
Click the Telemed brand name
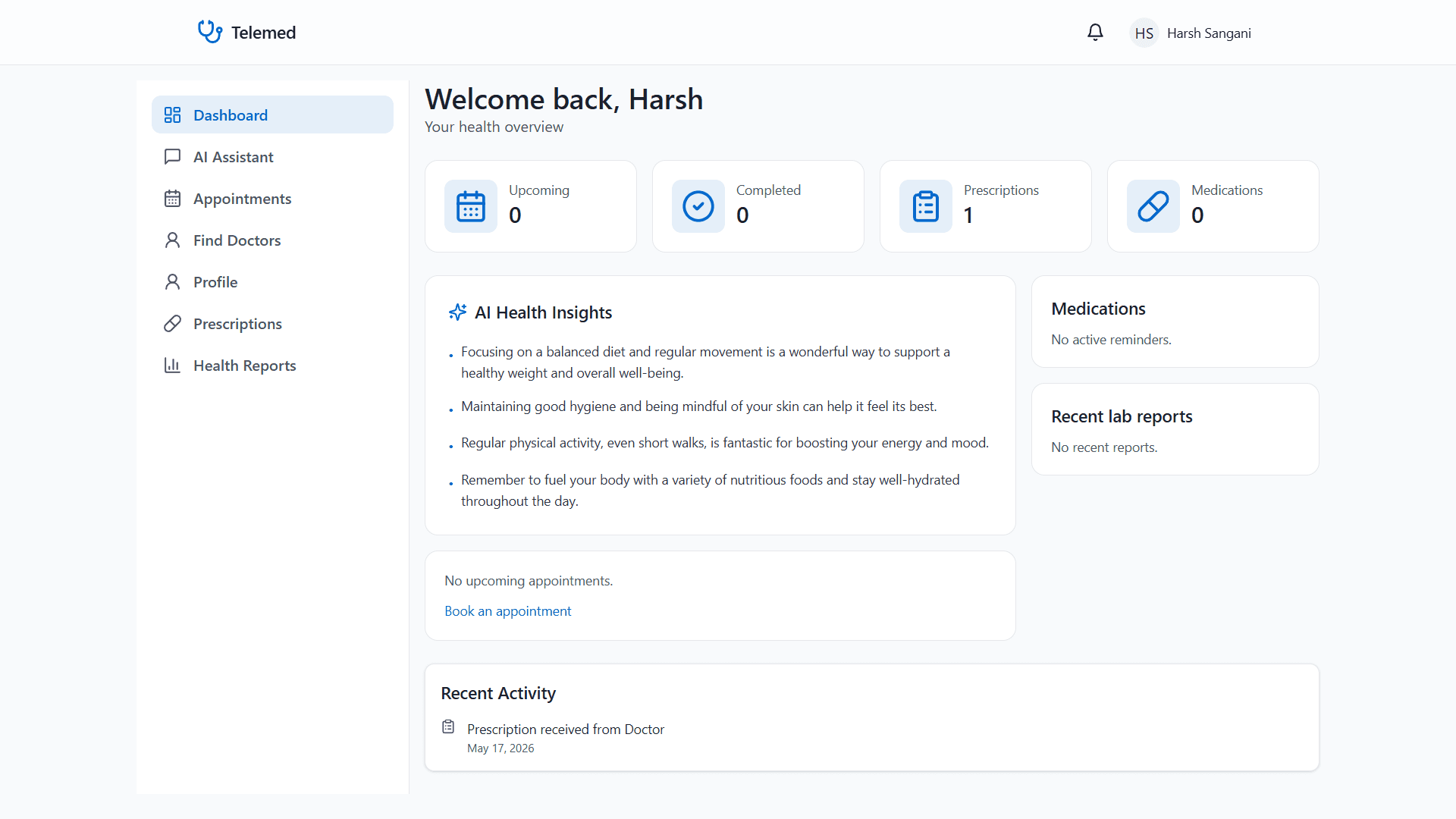pyautogui.click(x=263, y=33)
